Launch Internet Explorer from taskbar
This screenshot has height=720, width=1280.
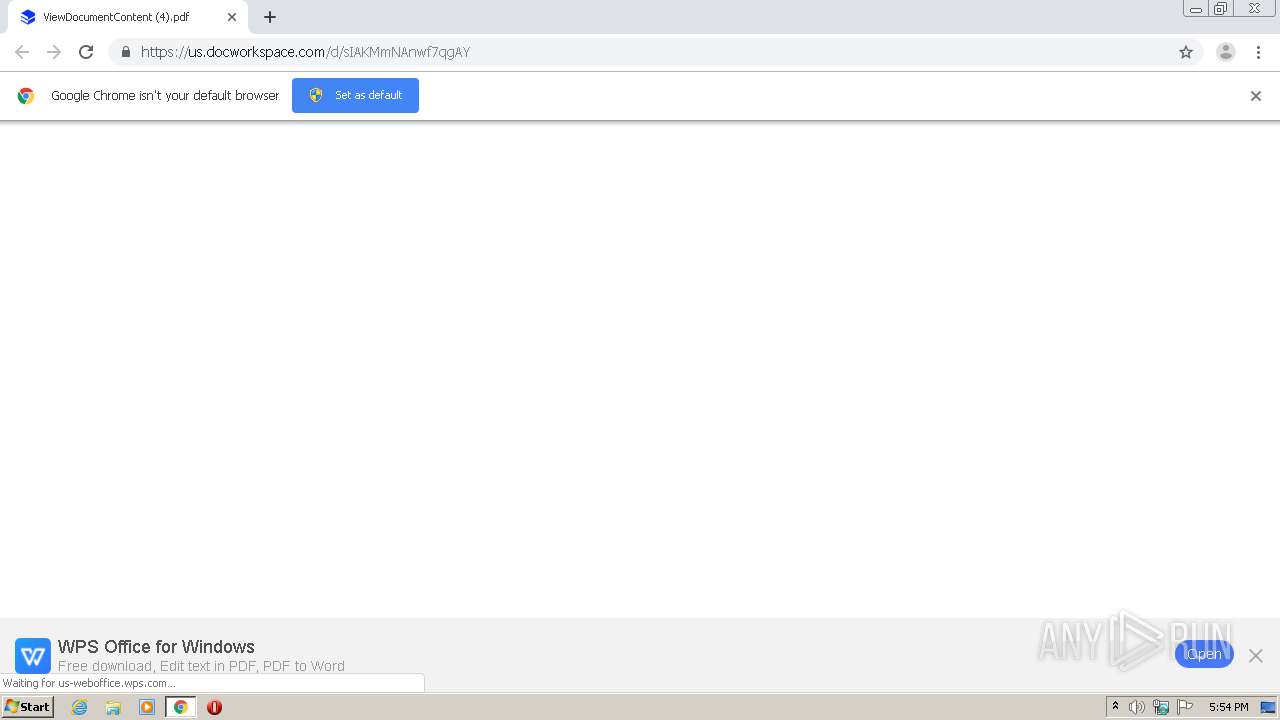coord(80,707)
